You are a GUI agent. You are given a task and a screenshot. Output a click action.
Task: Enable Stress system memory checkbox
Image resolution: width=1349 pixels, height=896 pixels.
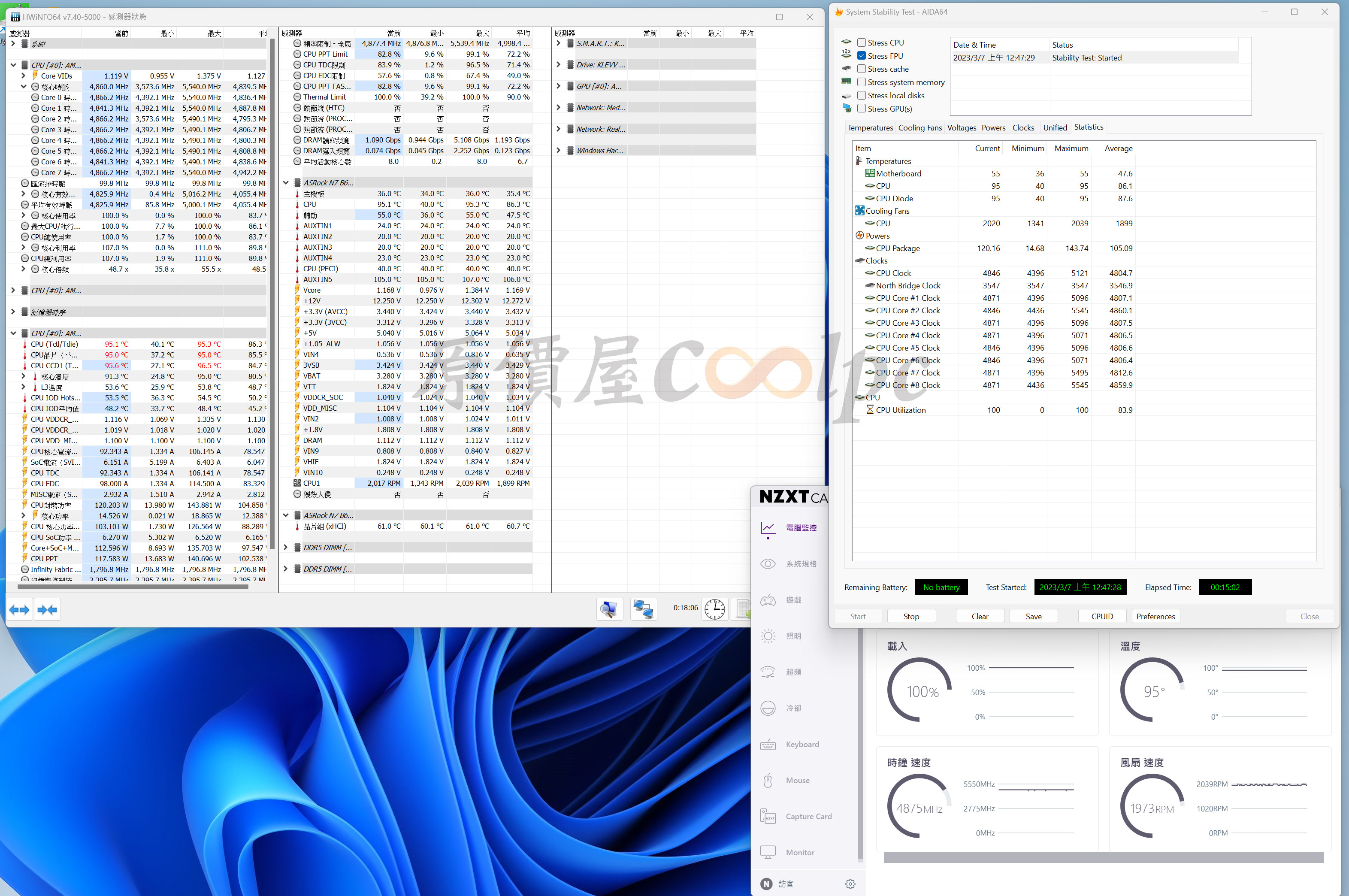[x=862, y=82]
